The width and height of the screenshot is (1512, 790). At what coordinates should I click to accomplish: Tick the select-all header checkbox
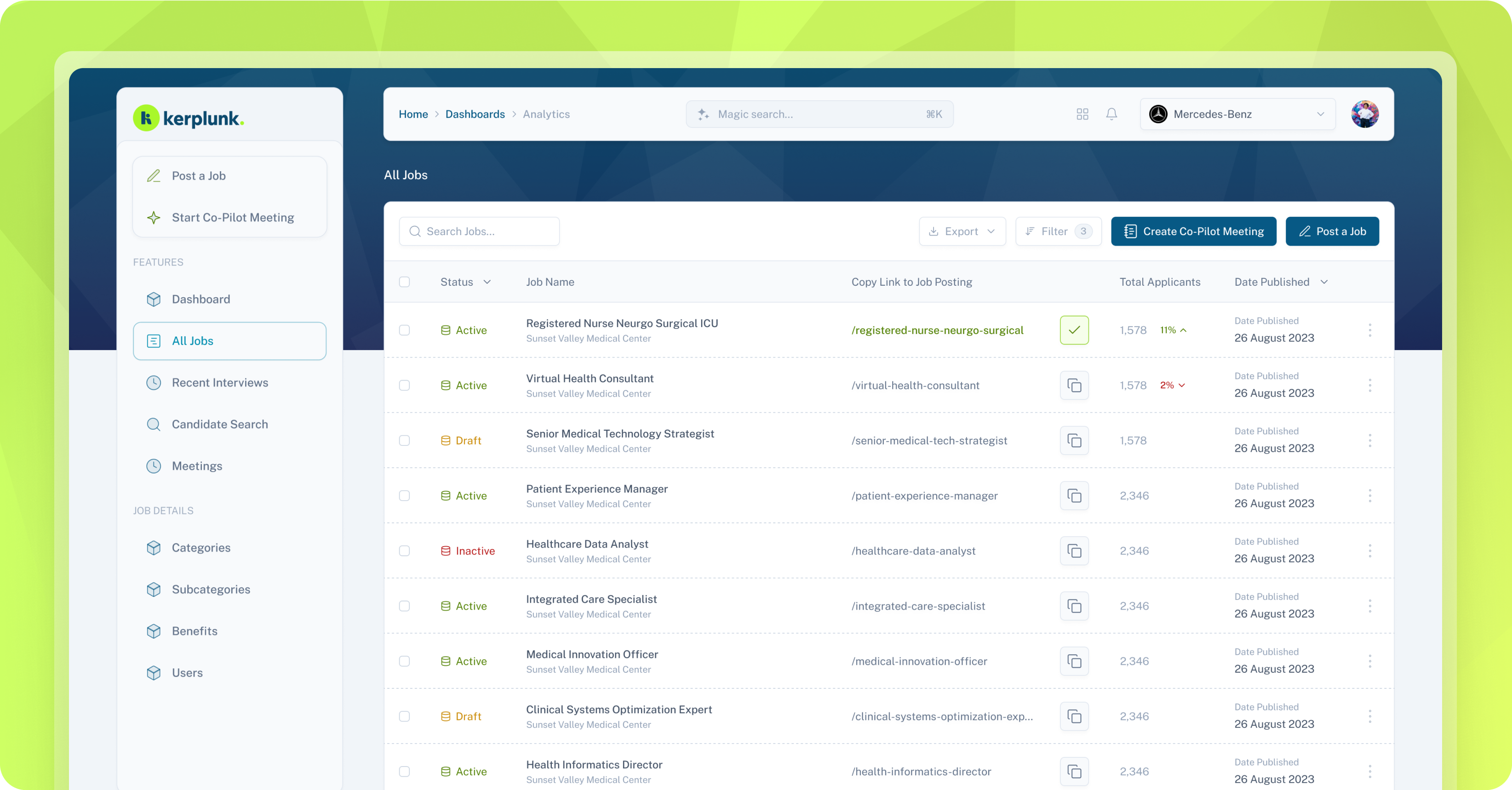(x=404, y=282)
